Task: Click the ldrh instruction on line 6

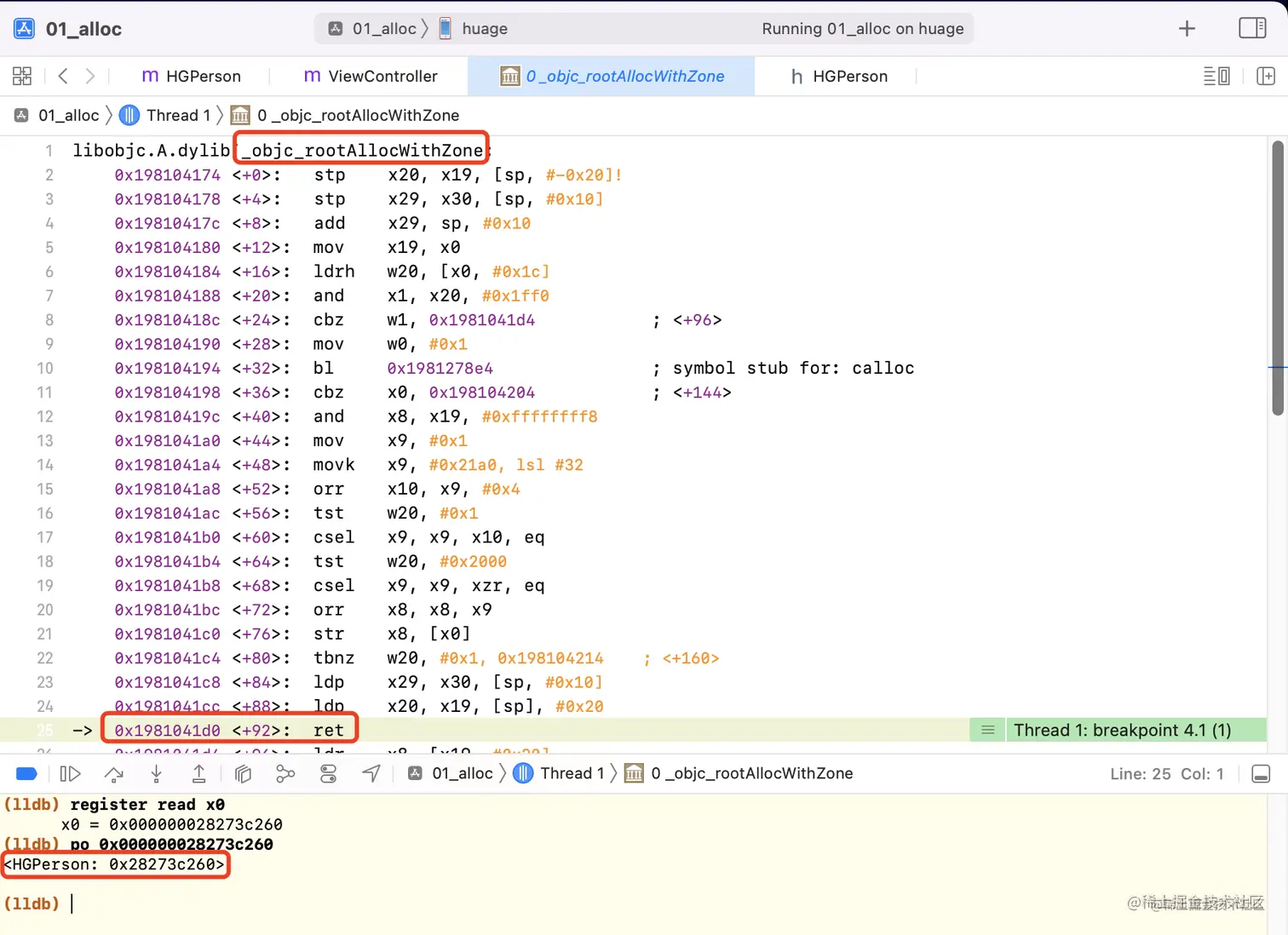Action: [x=334, y=272]
